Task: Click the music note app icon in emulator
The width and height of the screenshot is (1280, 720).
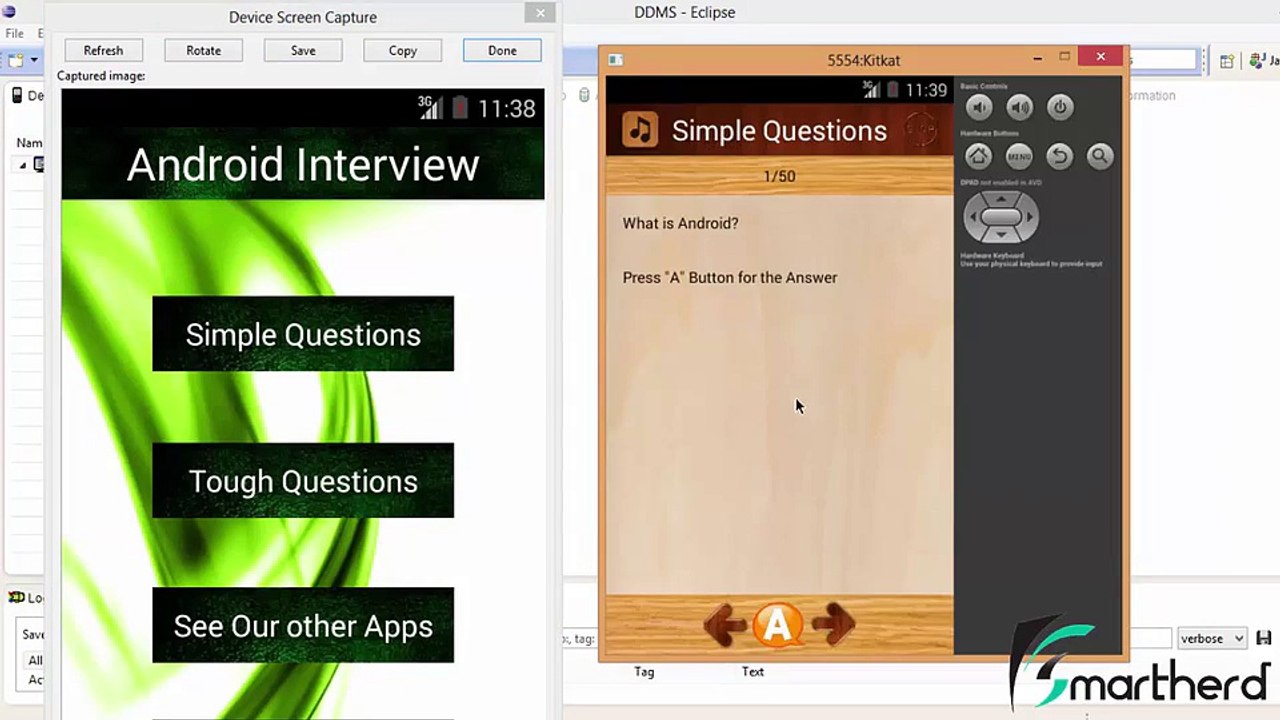Action: click(x=640, y=130)
